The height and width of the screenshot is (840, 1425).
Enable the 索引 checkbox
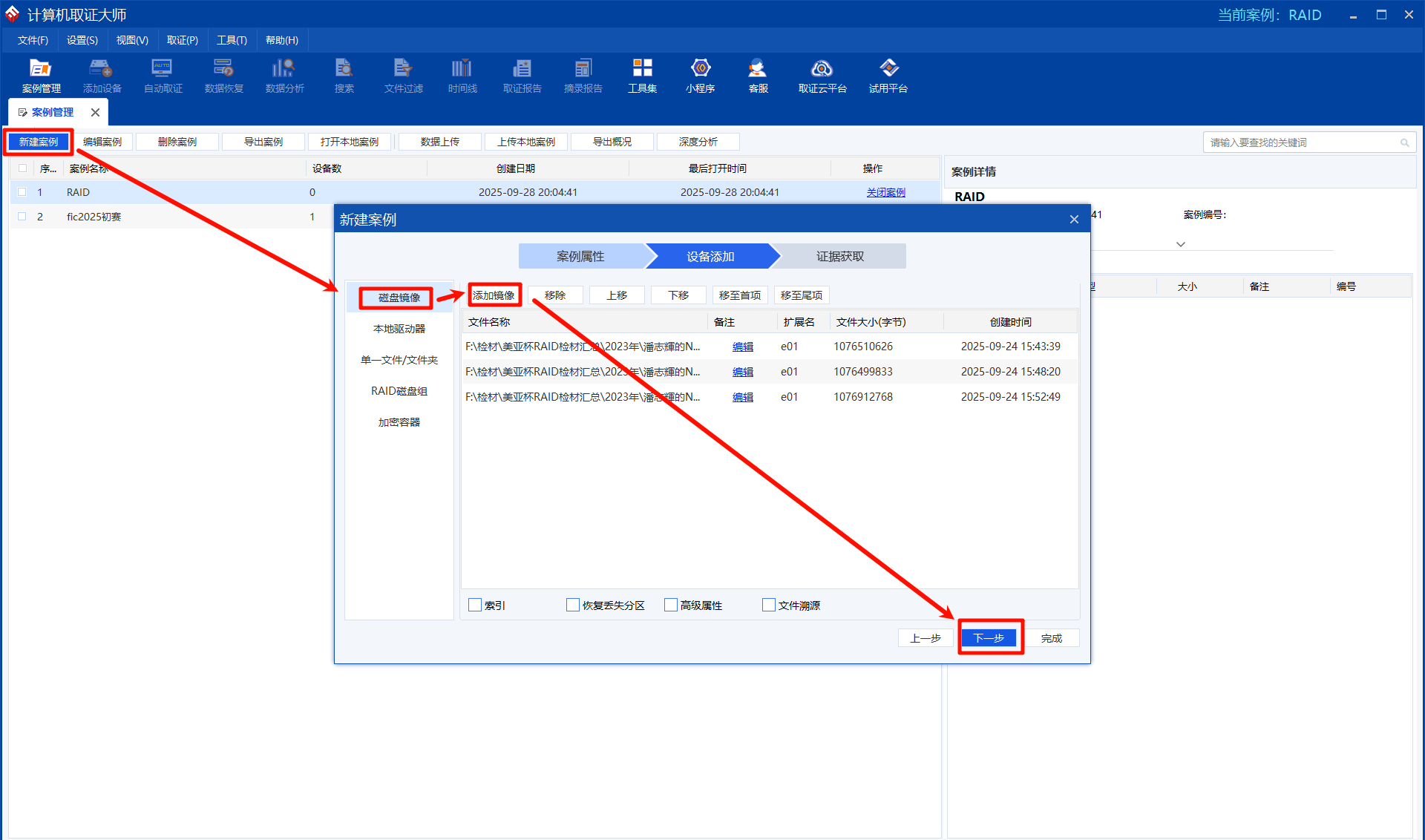(x=475, y=605)
